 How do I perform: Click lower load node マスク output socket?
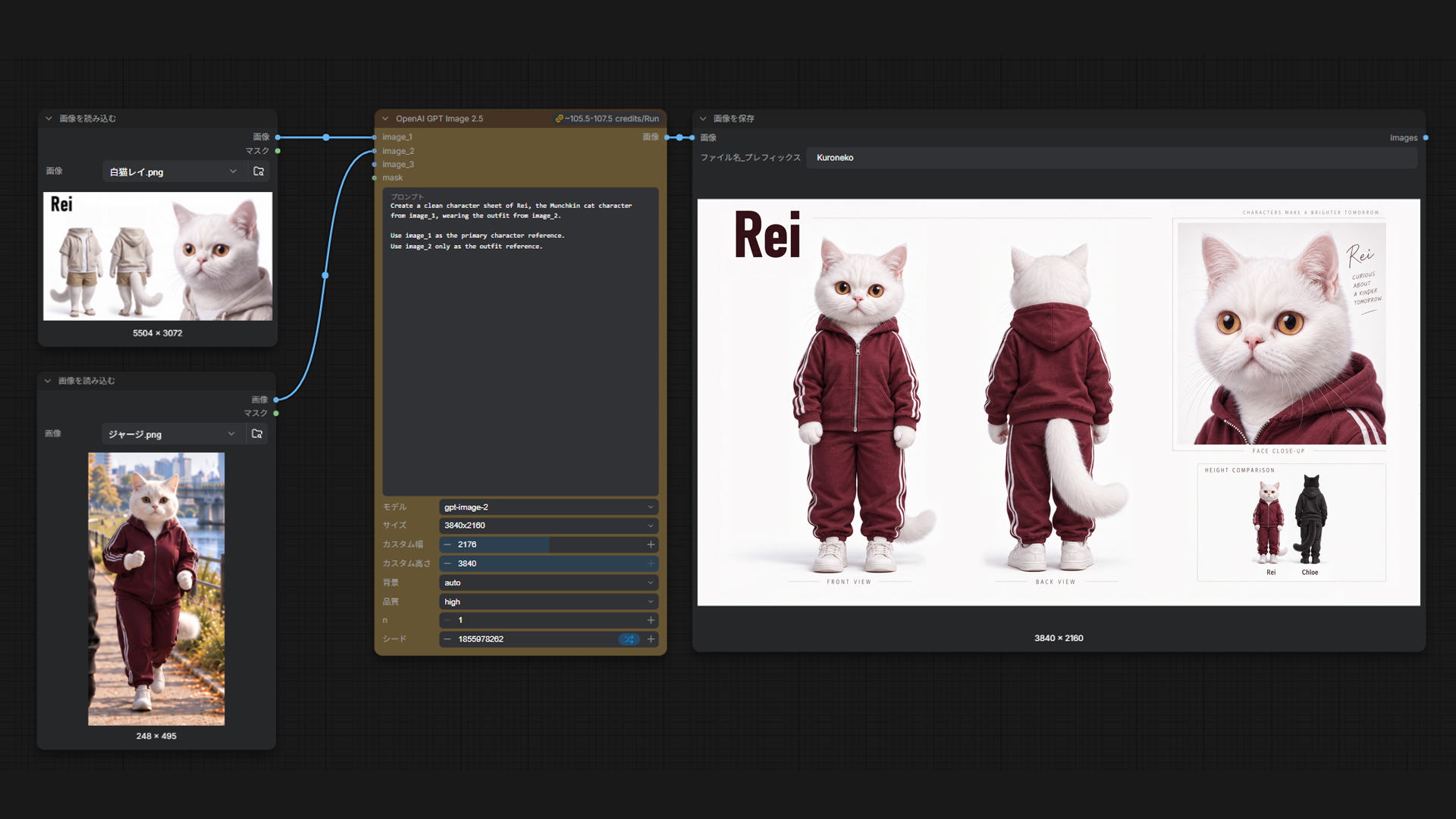coord(276,413)
